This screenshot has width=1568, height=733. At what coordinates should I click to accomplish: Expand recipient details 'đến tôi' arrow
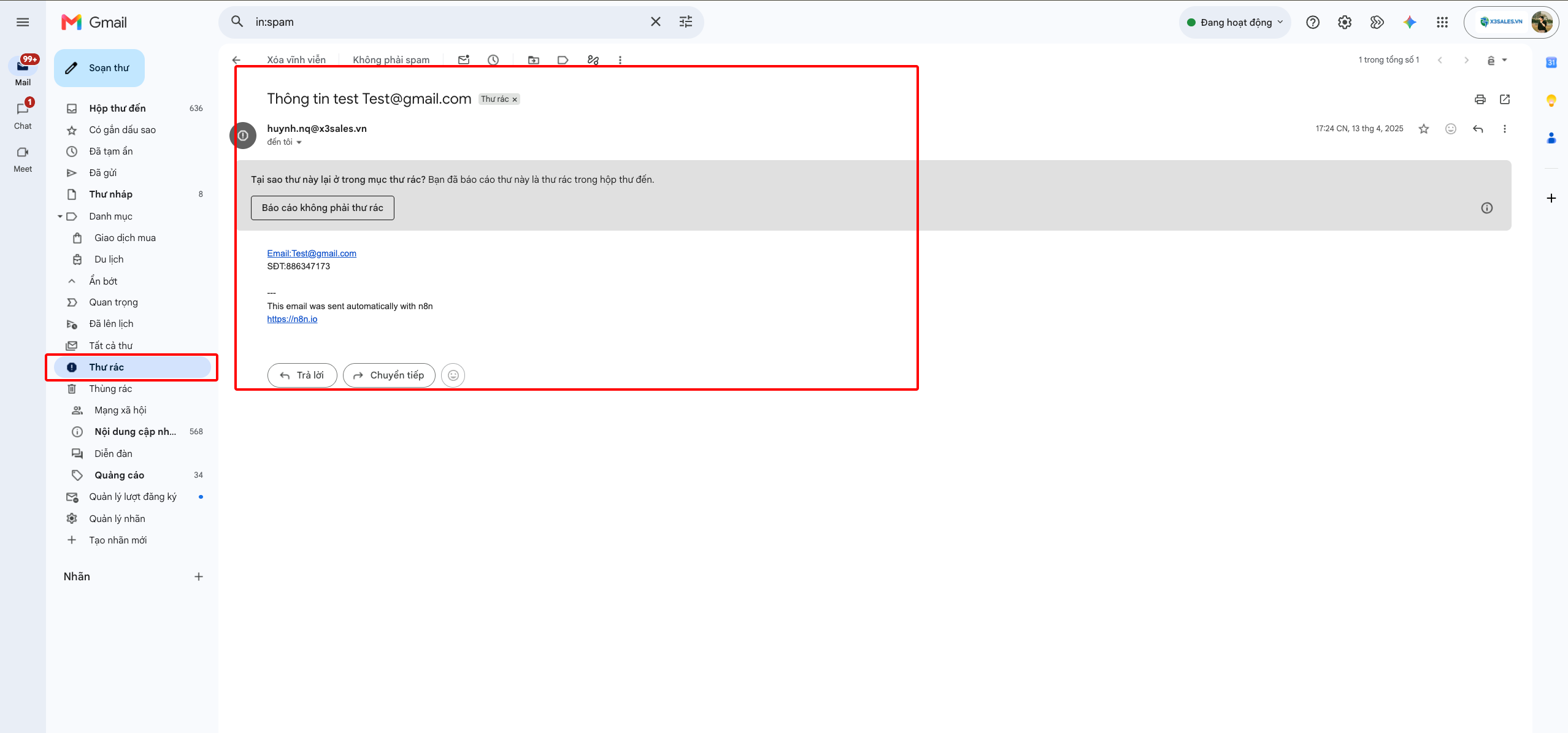coord(299,142)
